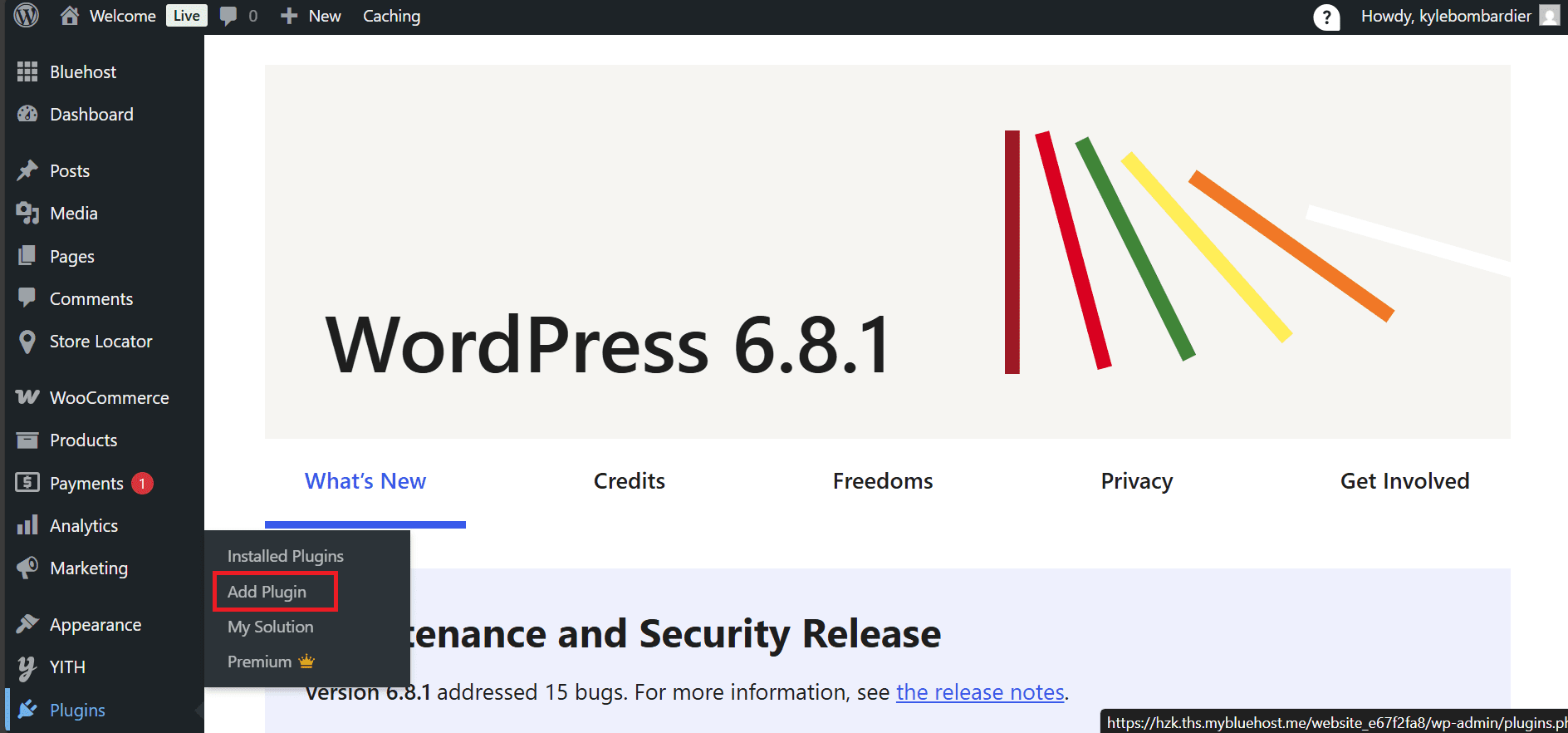
Task: Click the Welcome site name link
Action: (x=122, y=16)
